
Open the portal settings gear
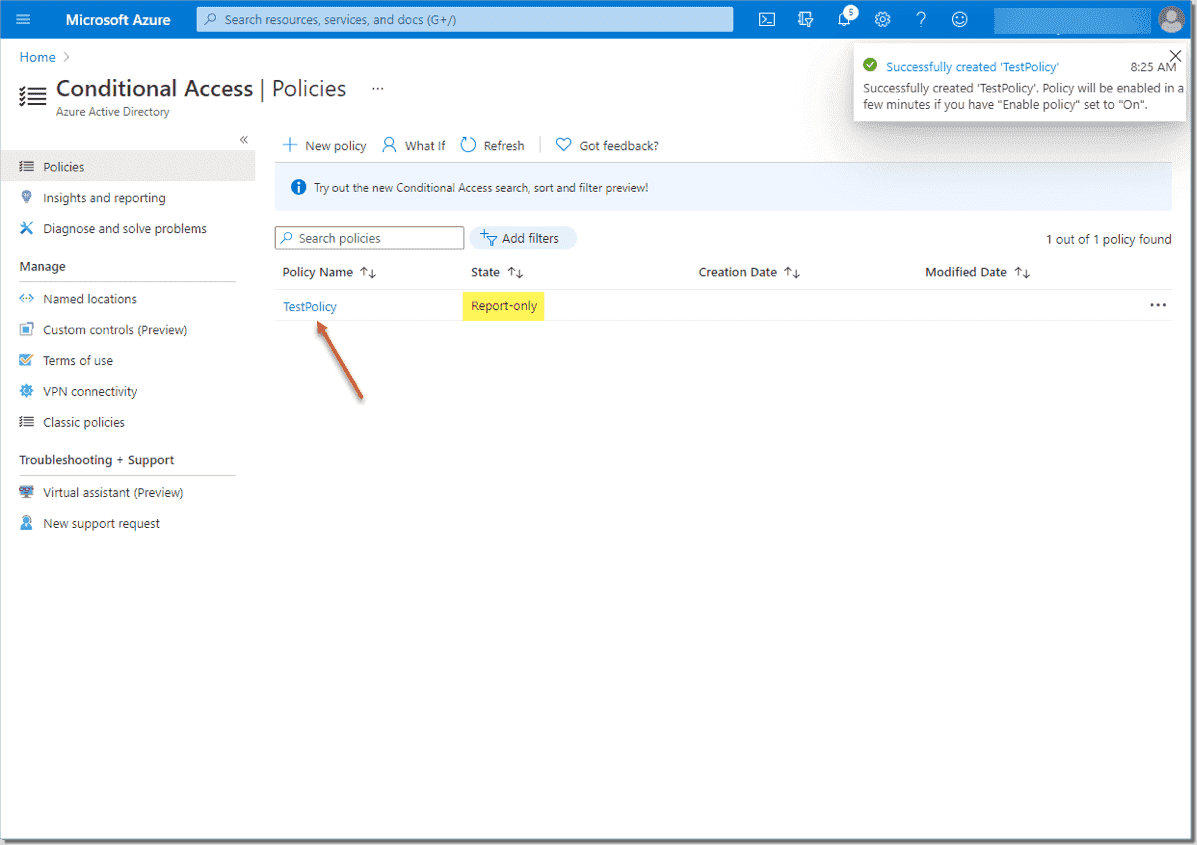pos(882,19)
